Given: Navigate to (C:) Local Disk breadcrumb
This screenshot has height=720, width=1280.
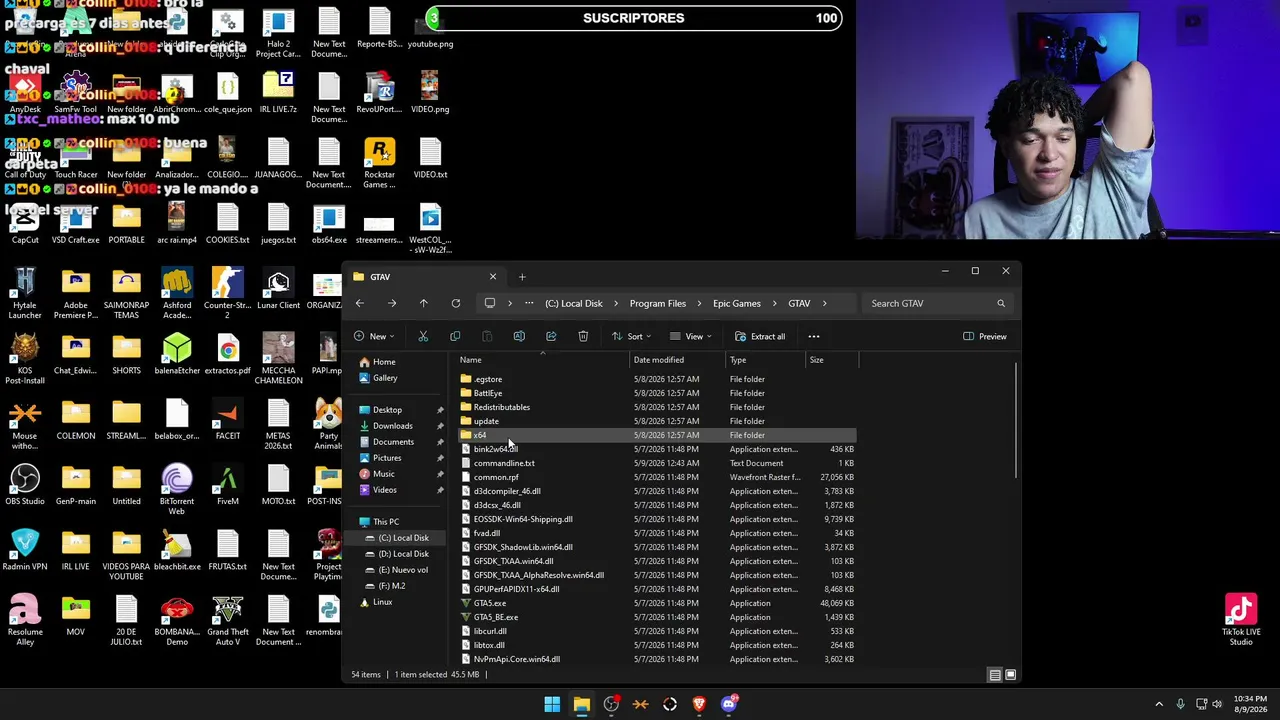Looking at the screenshot, I should pos(574,303).
